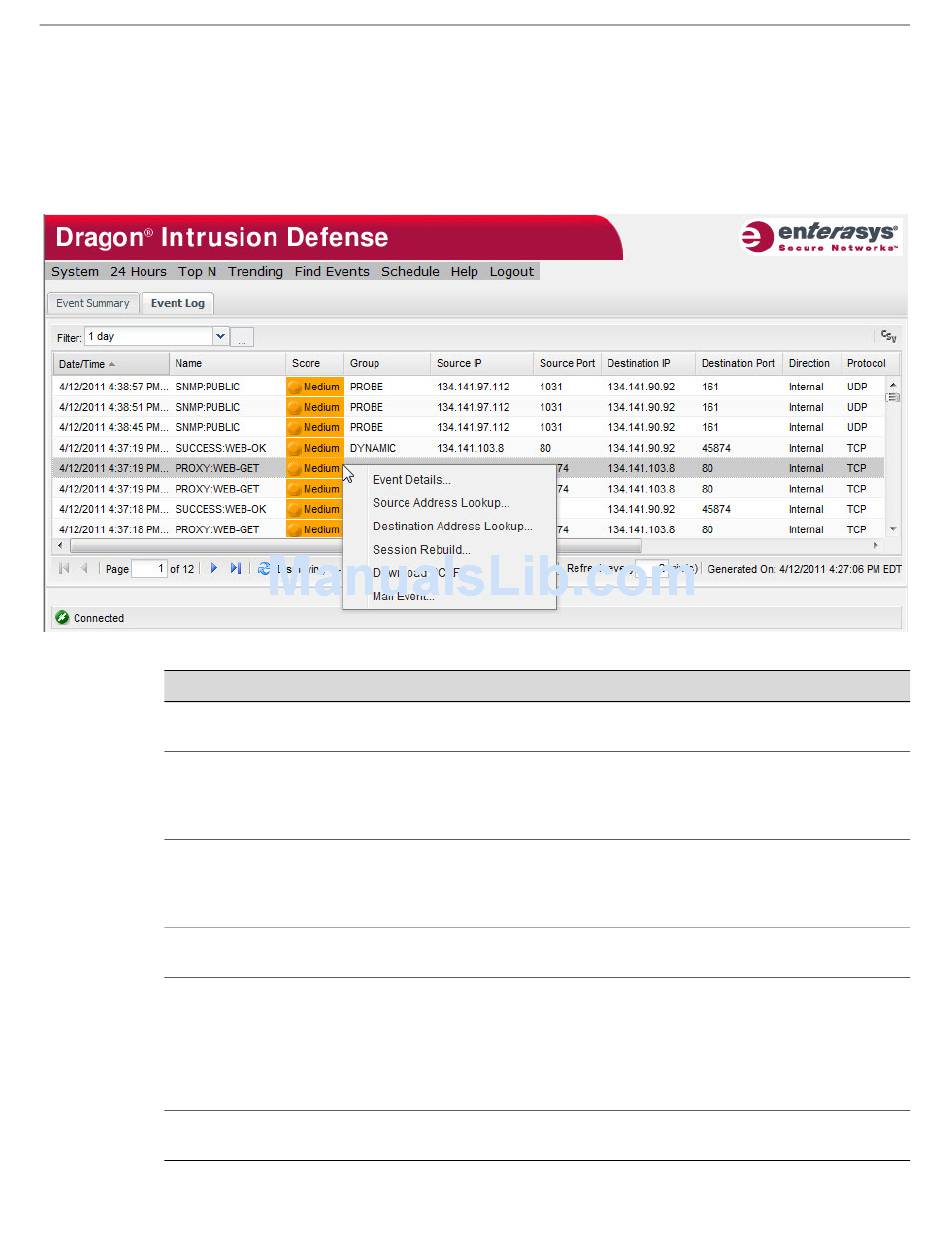Open the Schedule menu
This screenshot has height=1260, width=950.
click(410, 271)
